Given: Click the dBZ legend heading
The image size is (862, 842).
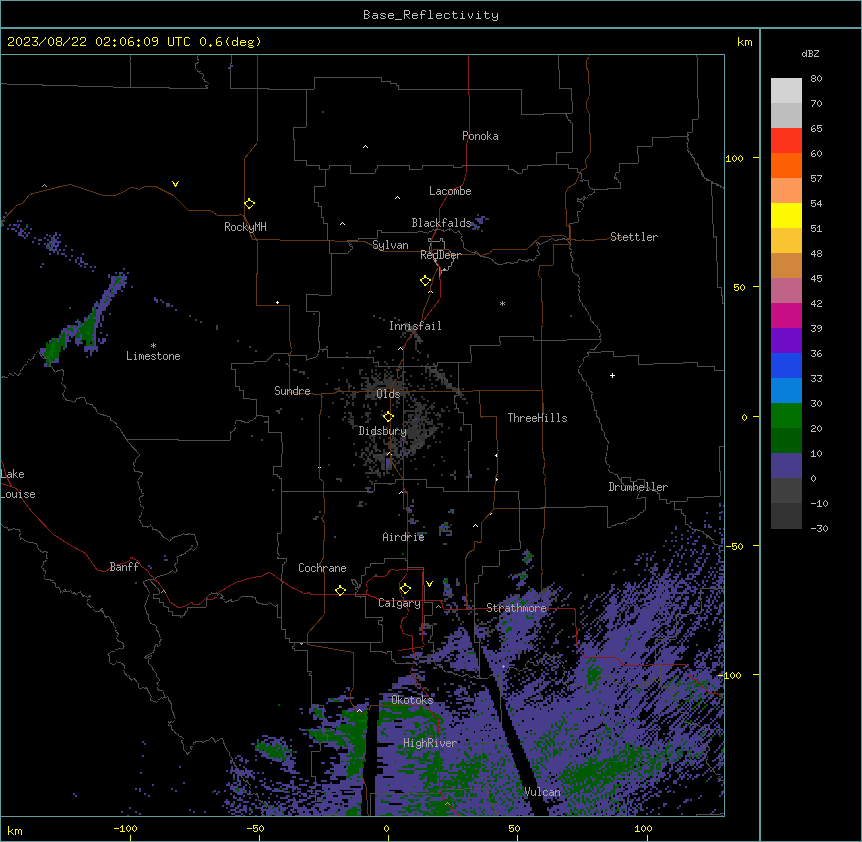Looking at the screenshot, I should tap(810, 54).
